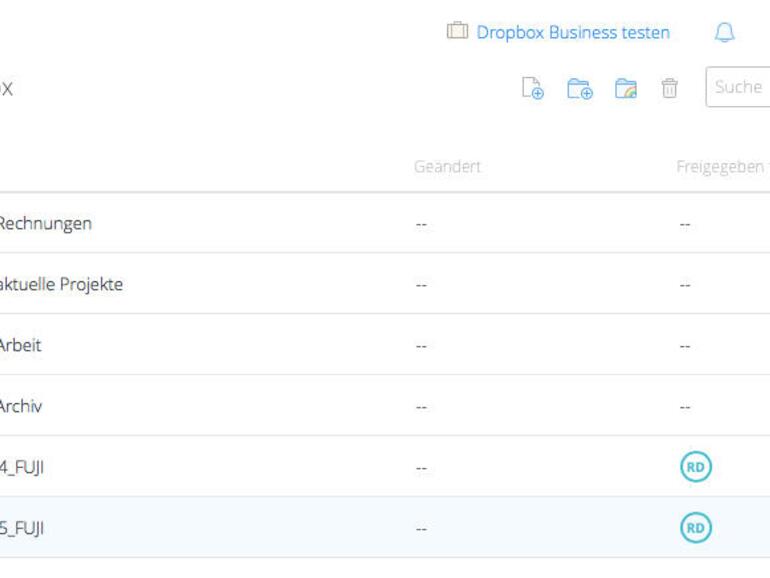Click inside the Suche search field
770x578 pixels.
pos(740,87)
